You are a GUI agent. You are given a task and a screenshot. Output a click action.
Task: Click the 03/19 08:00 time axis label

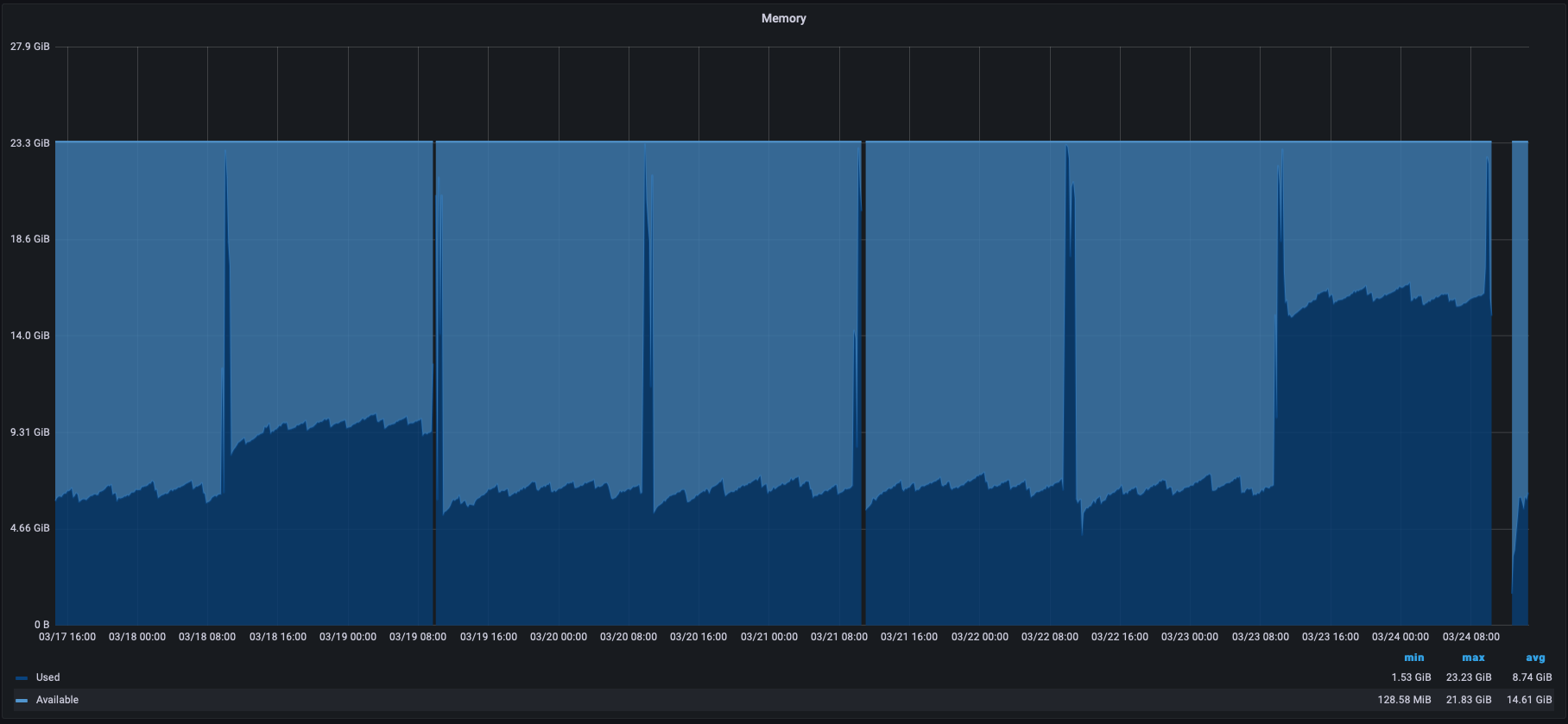[x=418, y=637]
